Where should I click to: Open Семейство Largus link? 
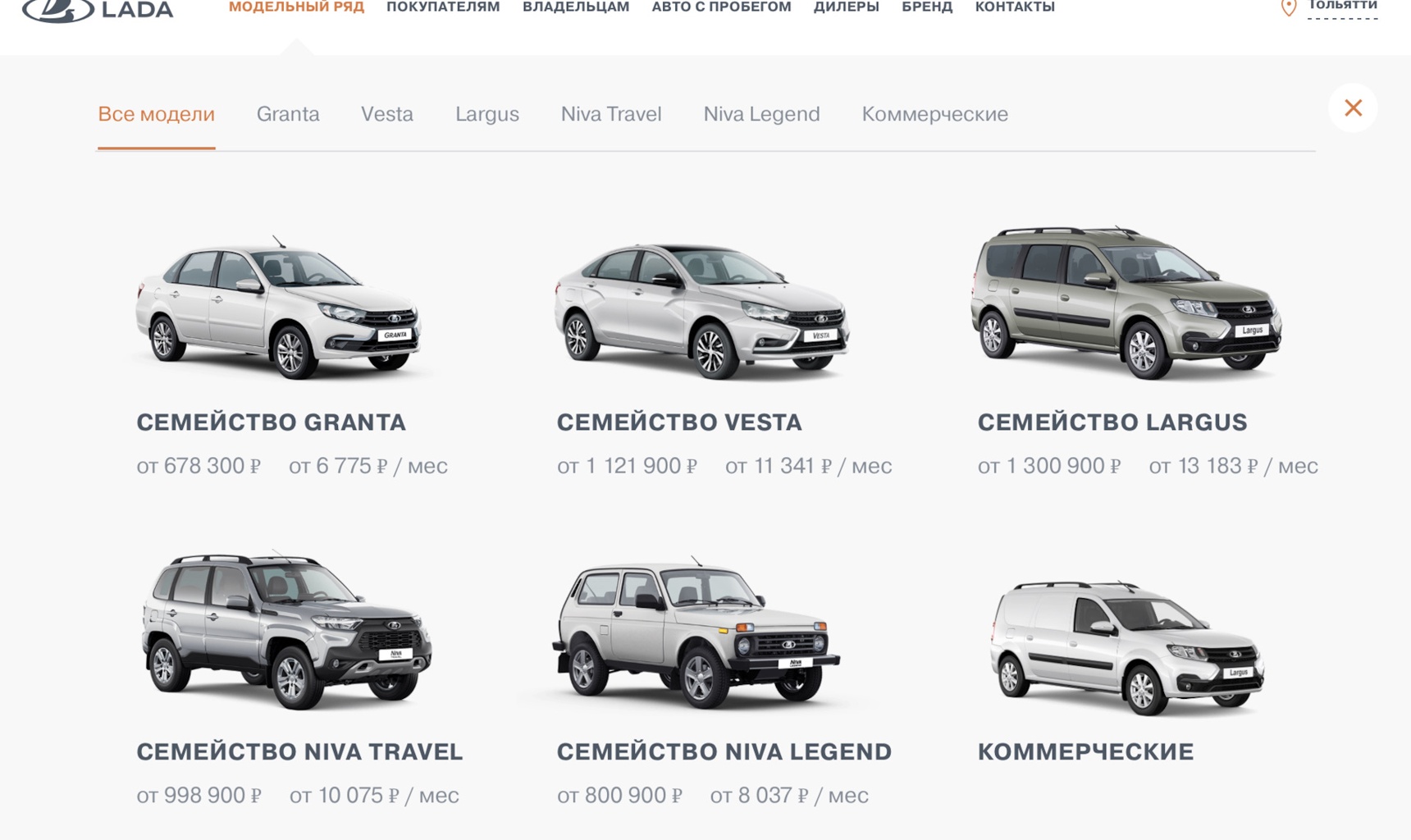tap(1112, 422)
